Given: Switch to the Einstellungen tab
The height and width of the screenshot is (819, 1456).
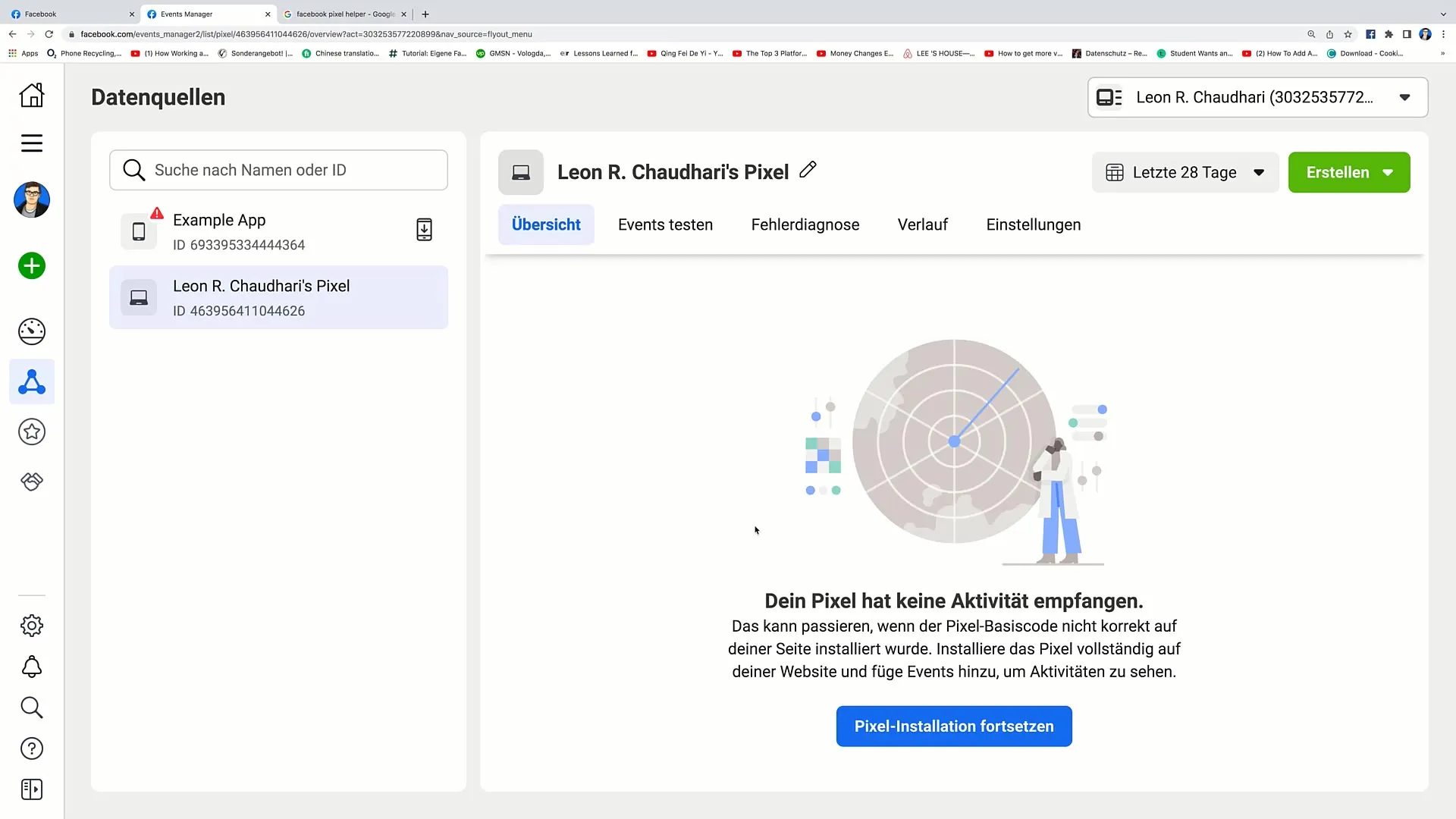Looking at the screenshot, I should point(1033,224).
